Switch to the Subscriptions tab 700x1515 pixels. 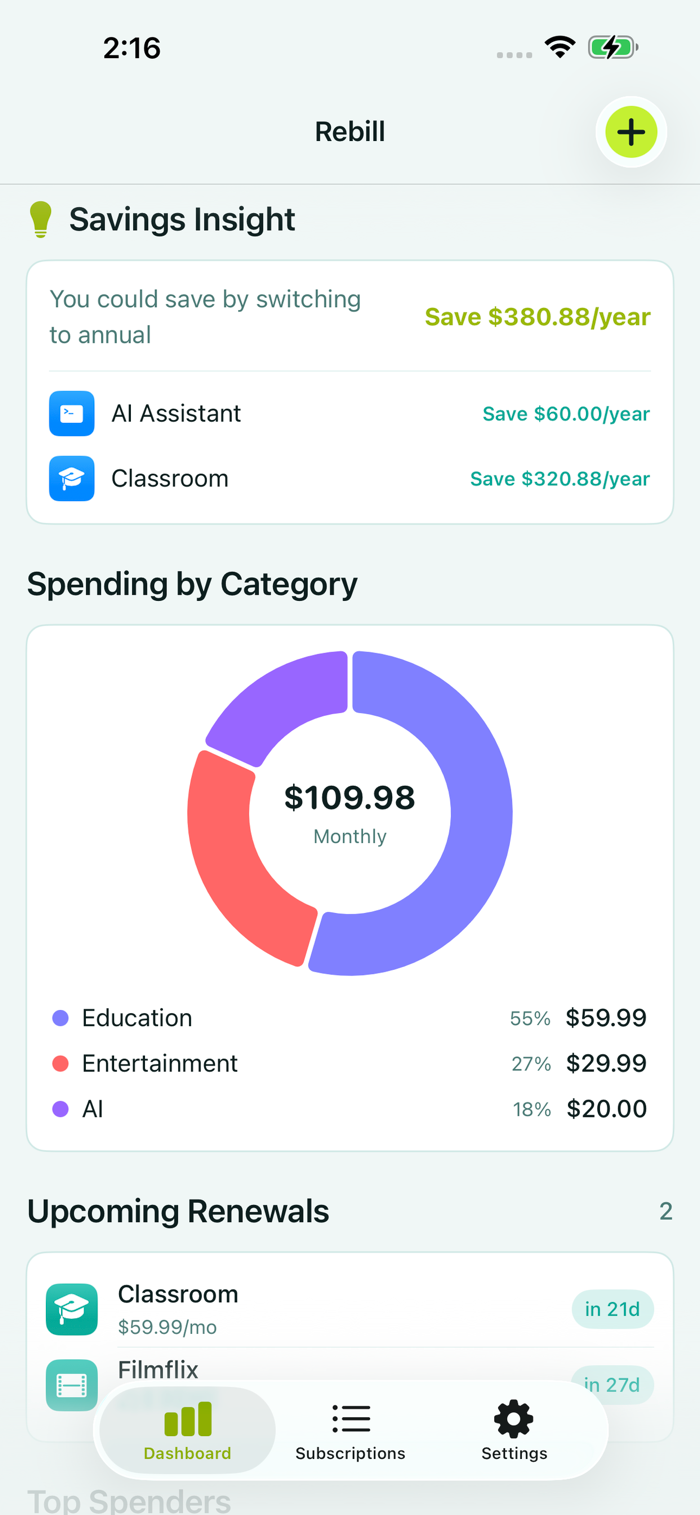tap(350, 1430)
